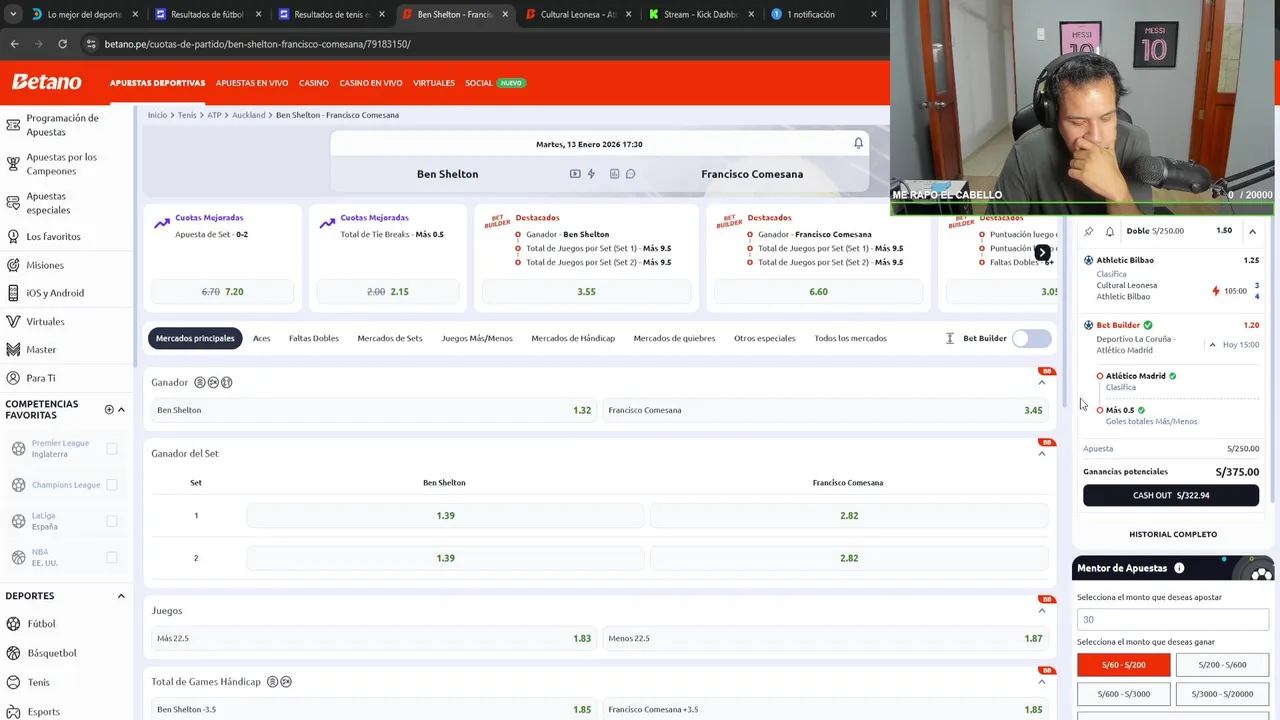The image size is (1280, 720).
Task: Open the Social menu item
Action: click(479, 83)
